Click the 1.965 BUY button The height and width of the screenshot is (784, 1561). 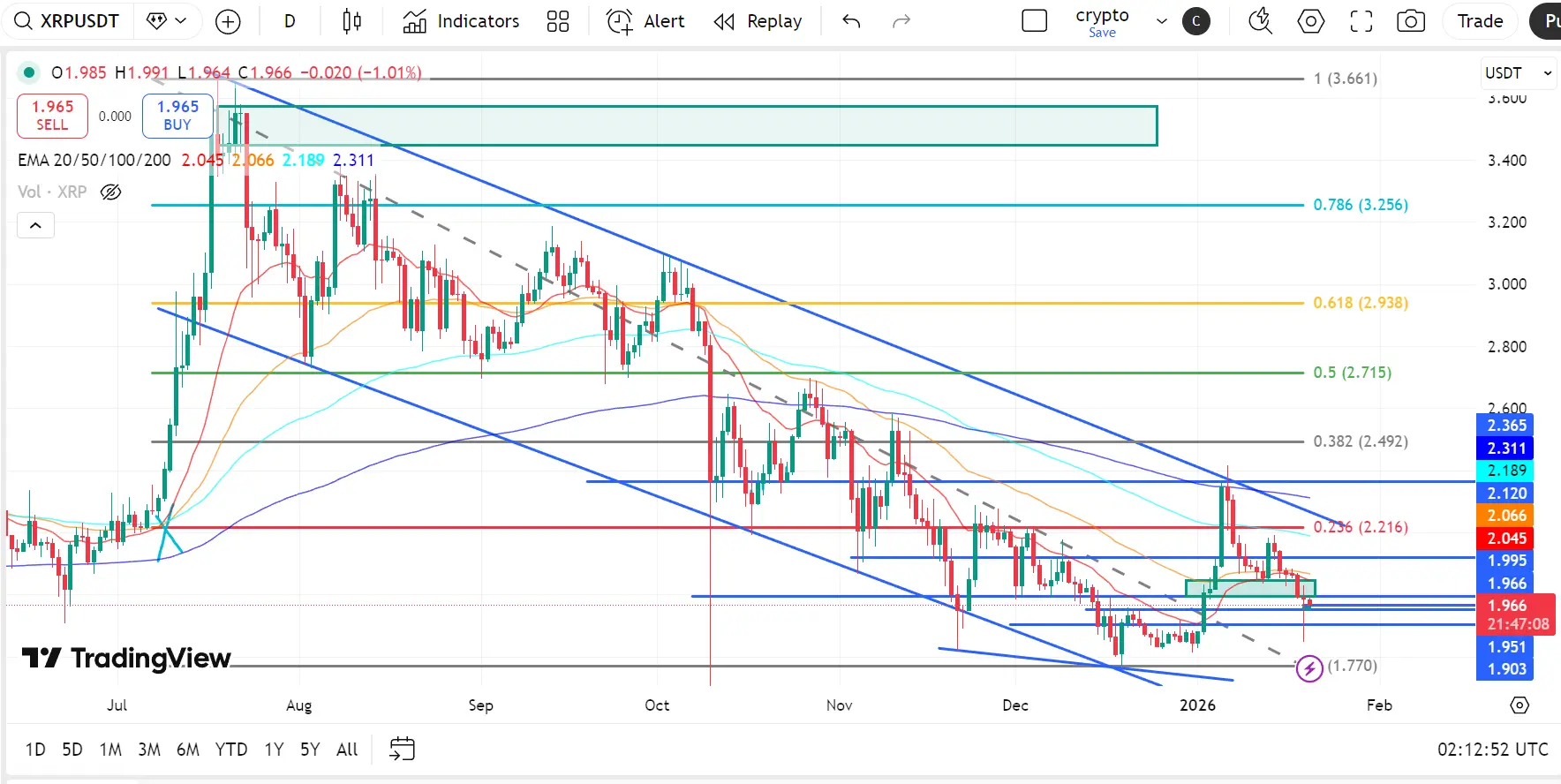pyautogui.click(x=177, y=116)
